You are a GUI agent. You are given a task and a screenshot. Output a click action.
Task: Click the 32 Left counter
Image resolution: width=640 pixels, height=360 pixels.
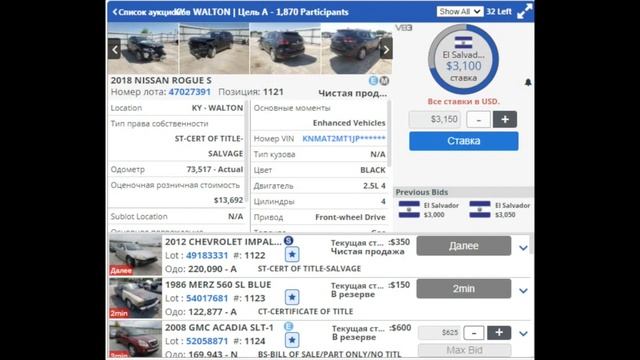pos(499,12)
